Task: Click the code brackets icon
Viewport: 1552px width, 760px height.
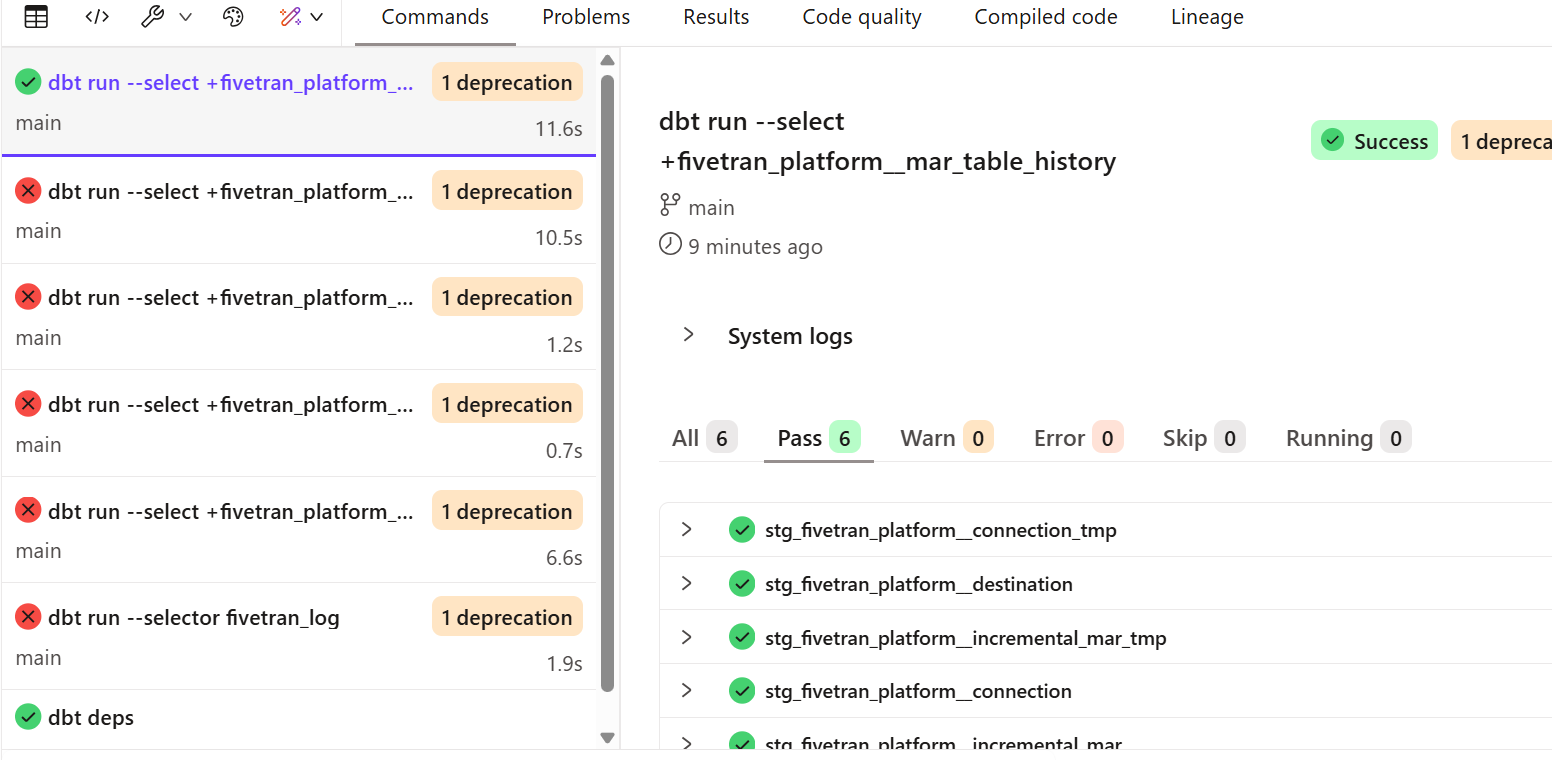Action: click(x=97, y=17)
